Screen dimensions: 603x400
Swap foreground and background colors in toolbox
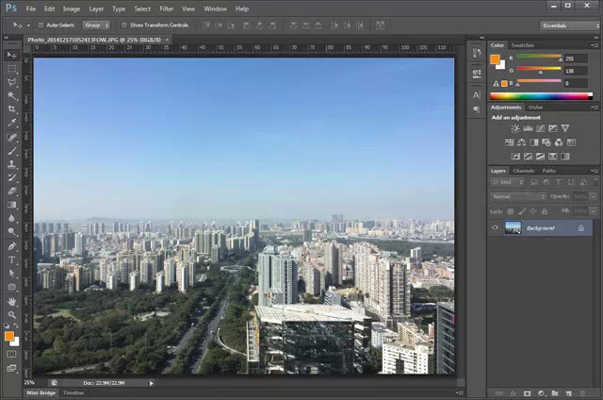coord(16,326)
